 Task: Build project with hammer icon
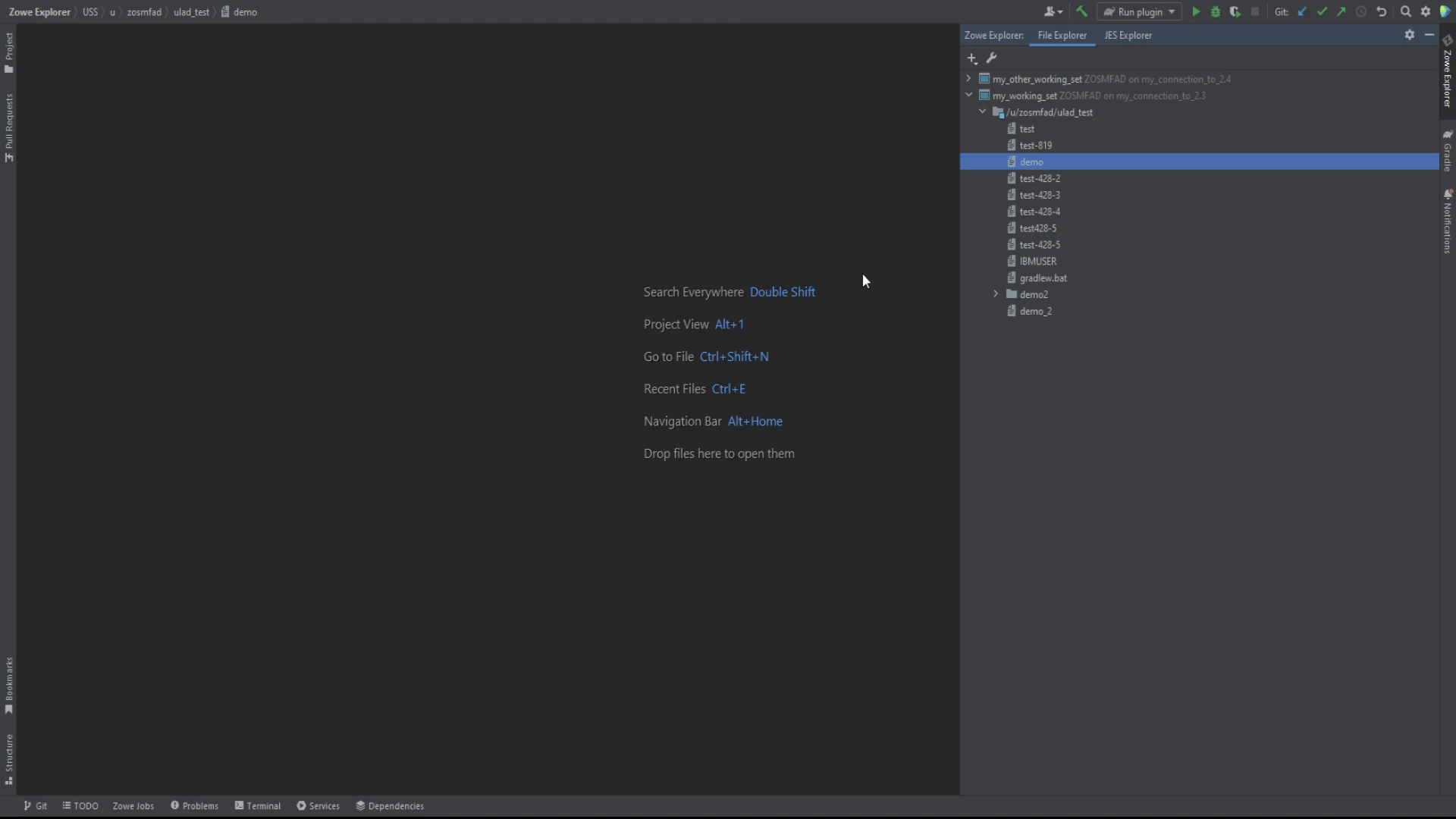1082,12
